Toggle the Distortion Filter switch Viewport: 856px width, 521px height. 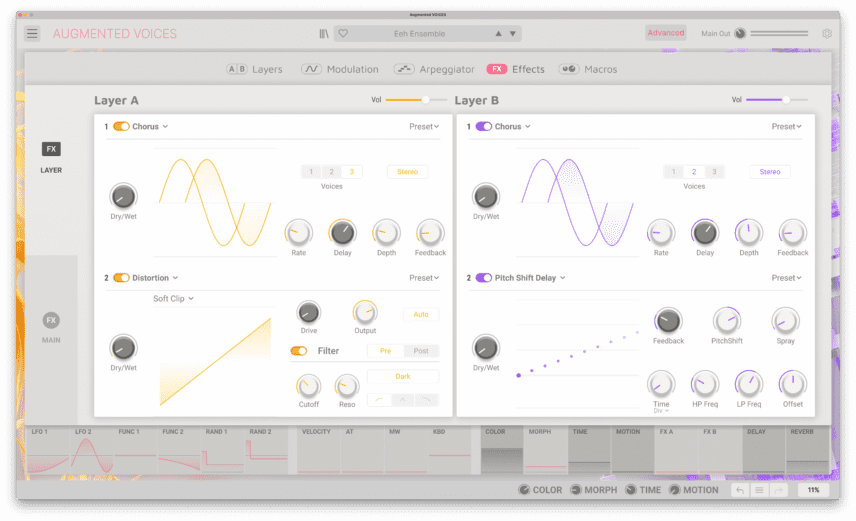(299, 351)
